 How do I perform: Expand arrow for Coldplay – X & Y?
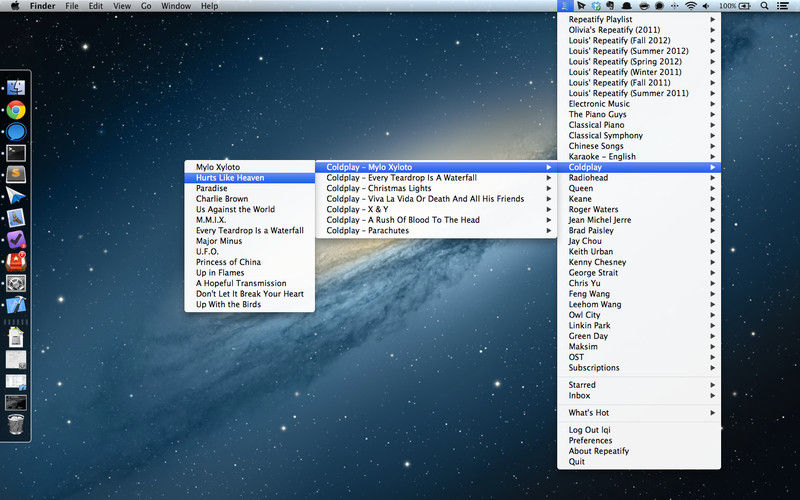549,209
